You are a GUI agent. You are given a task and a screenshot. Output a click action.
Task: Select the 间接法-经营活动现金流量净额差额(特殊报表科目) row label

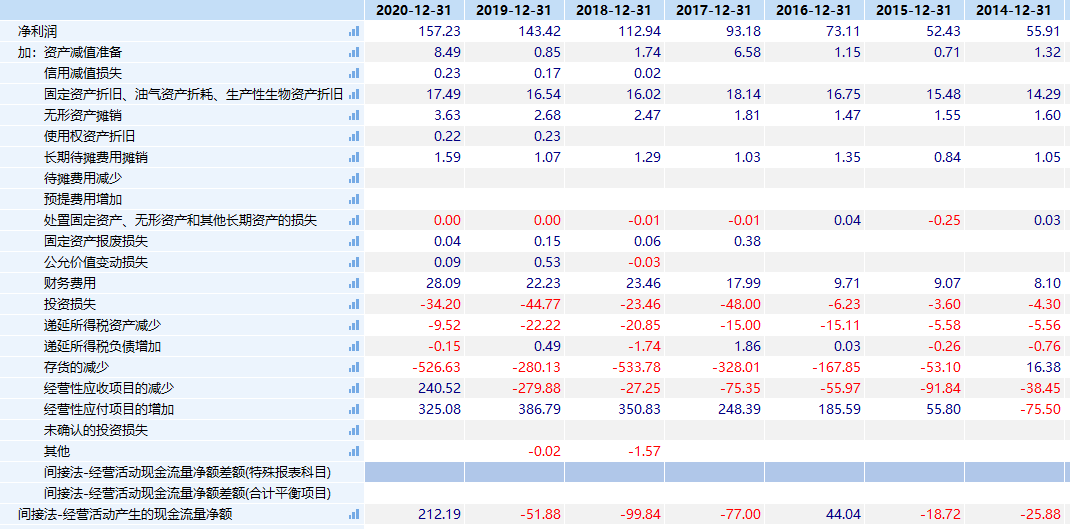[187, 472]
